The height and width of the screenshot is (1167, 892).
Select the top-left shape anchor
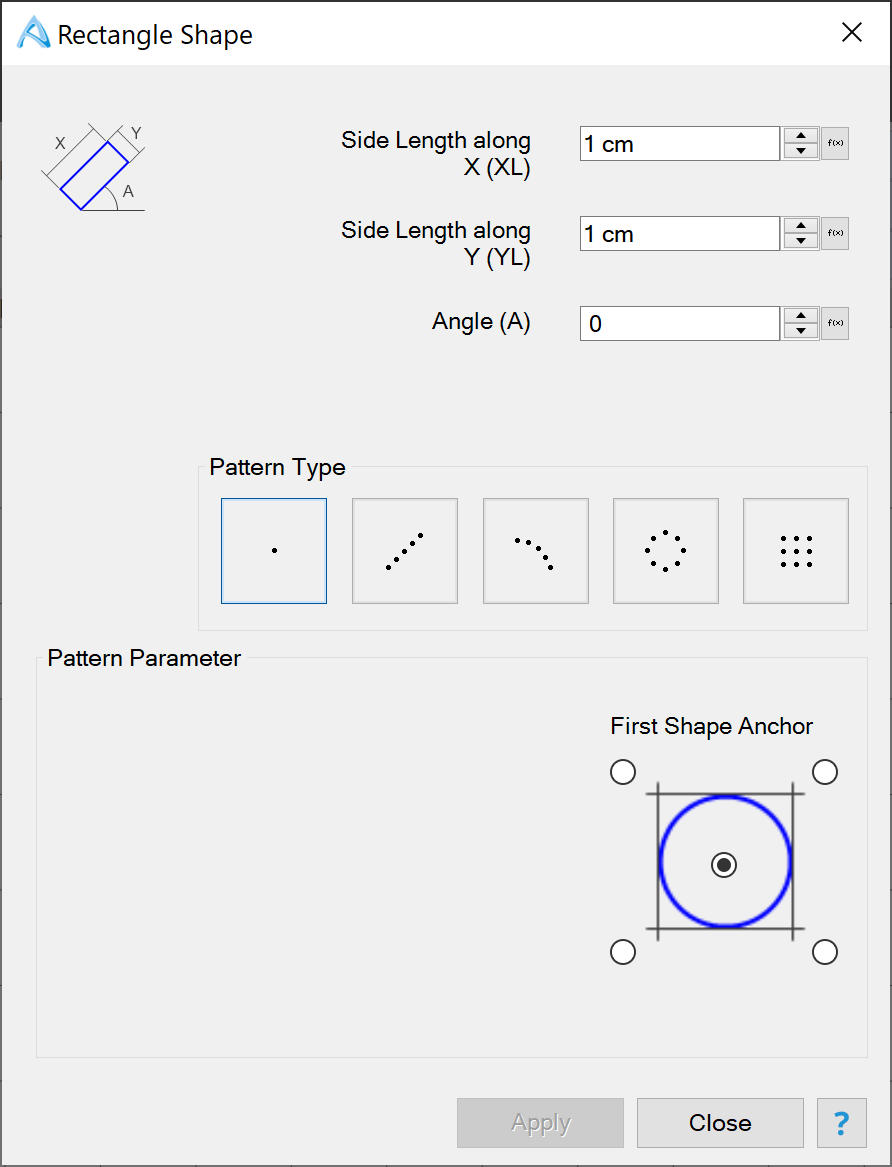coord(623,772)
